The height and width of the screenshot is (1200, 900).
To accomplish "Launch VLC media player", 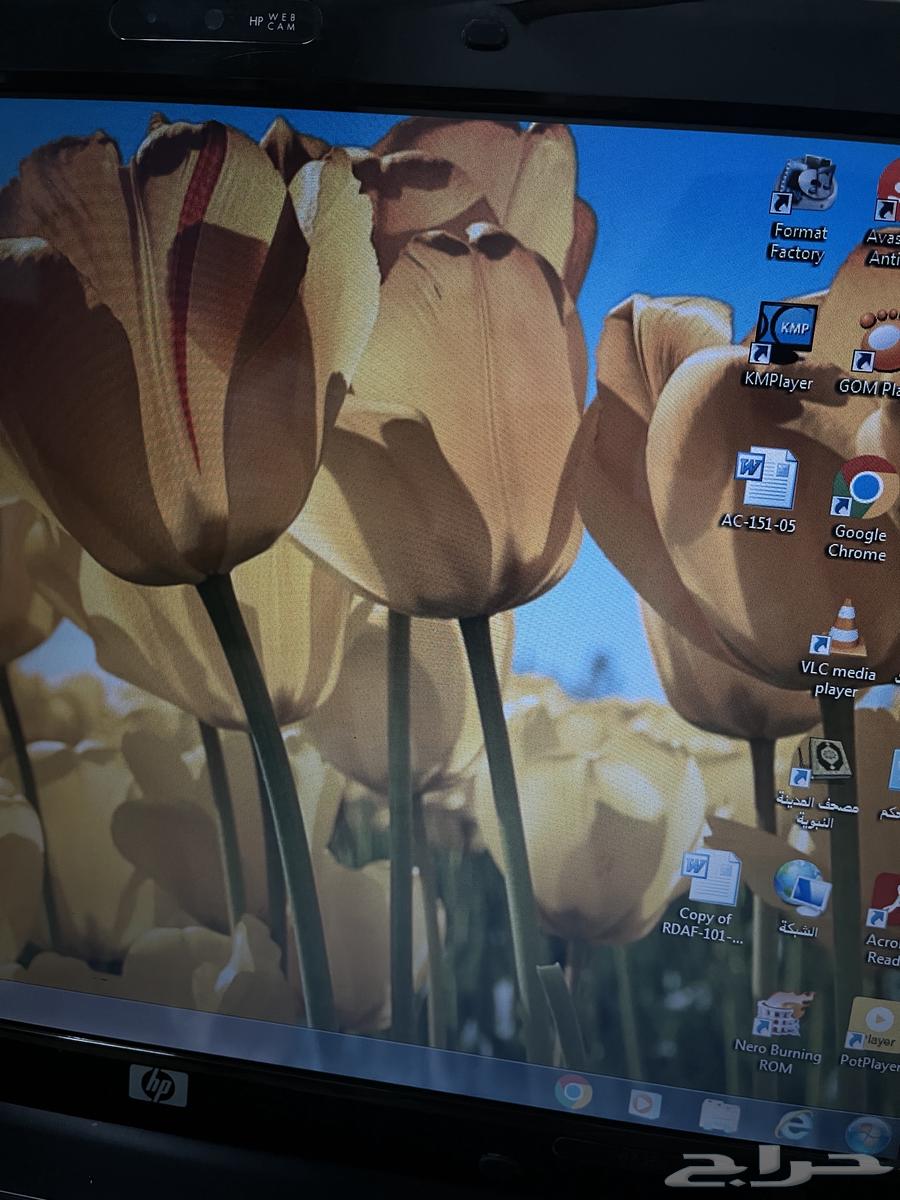I will pyautogui.click(x=845, y=625).
